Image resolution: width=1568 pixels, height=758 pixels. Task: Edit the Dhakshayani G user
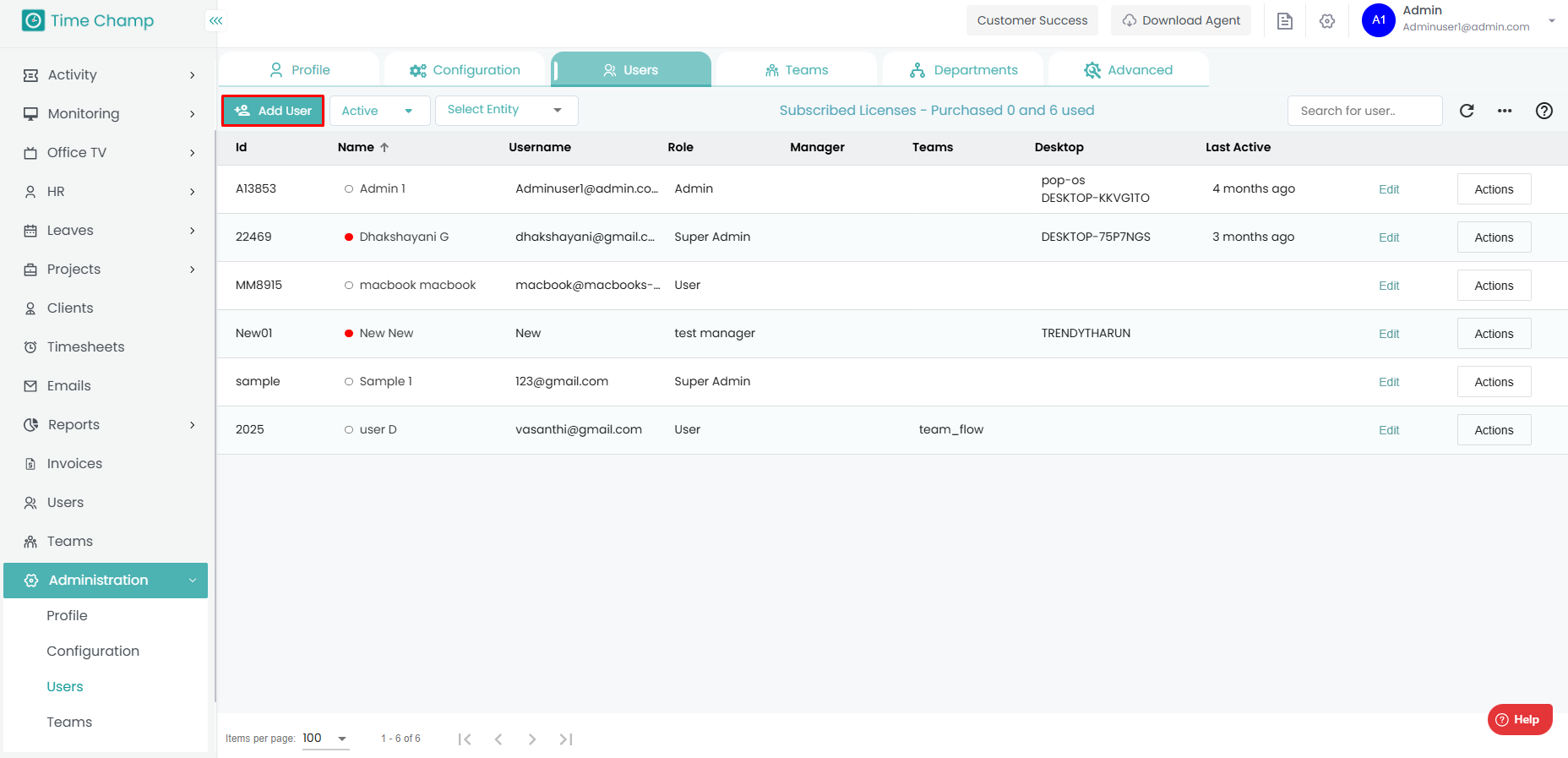click(x=1389, y=237)
